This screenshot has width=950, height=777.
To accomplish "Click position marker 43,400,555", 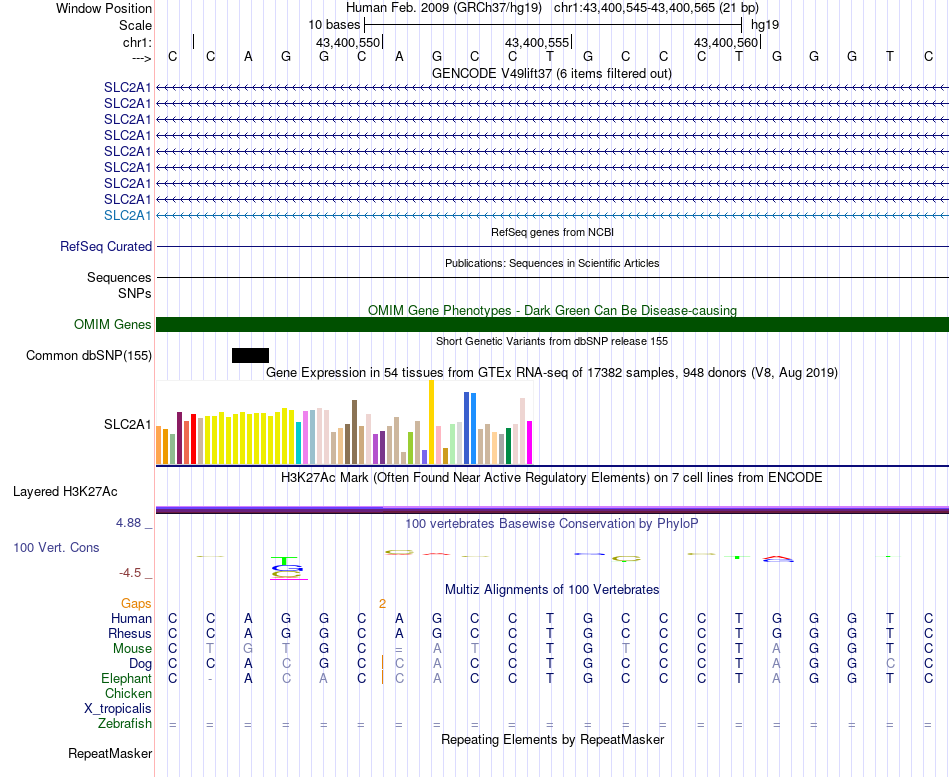I will [537, 42].
